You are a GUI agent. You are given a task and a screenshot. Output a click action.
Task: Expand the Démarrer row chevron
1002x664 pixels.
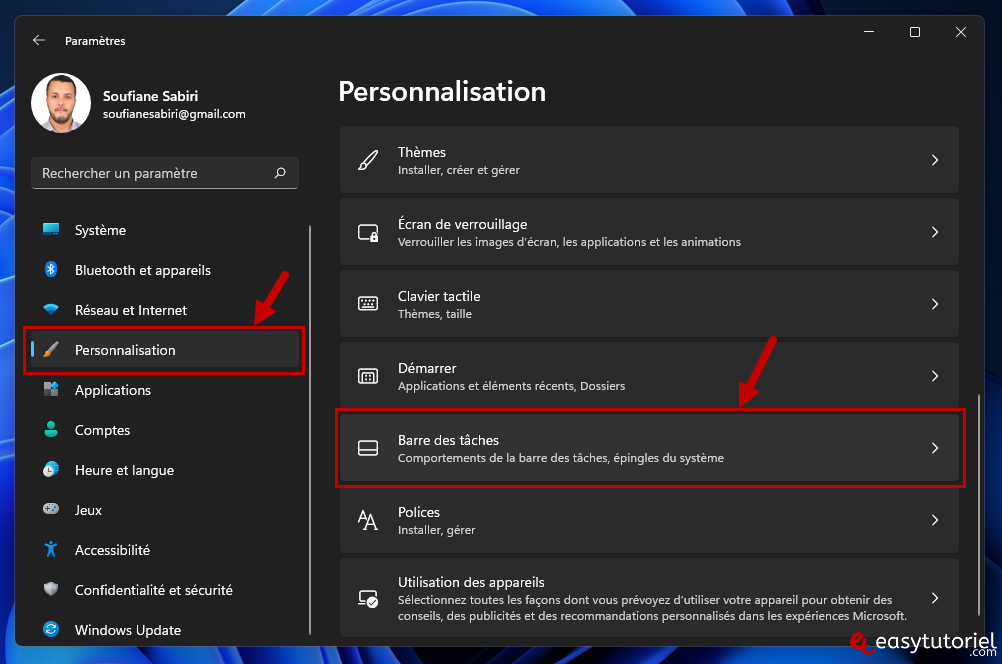pyautogui.click(x=935, y=376)
